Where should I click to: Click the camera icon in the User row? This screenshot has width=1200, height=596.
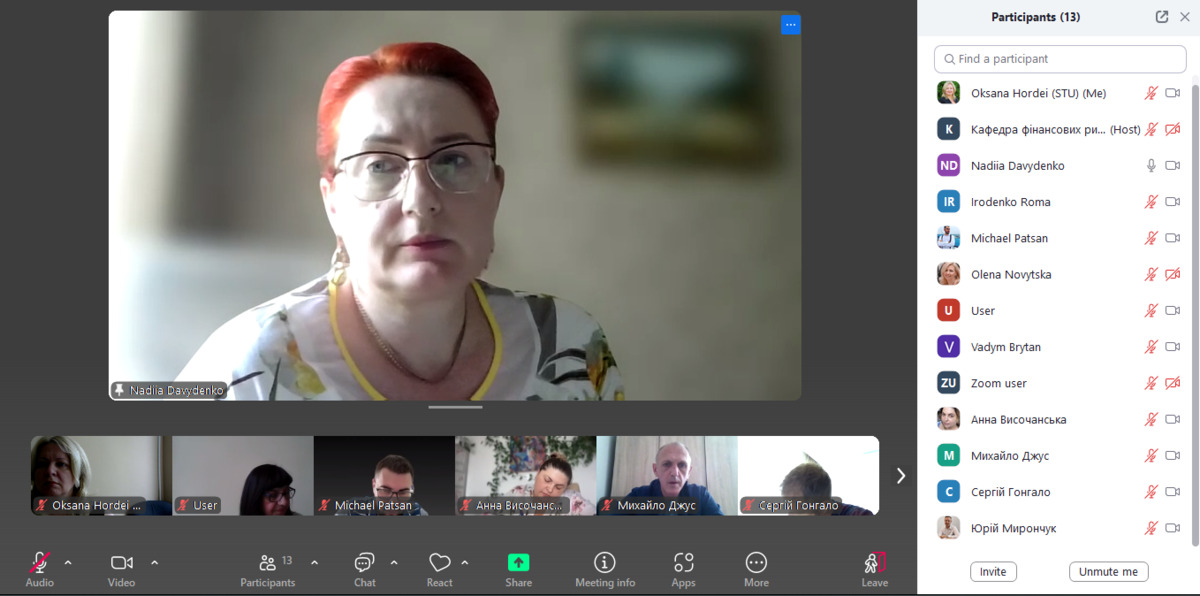coord(1173,311)
